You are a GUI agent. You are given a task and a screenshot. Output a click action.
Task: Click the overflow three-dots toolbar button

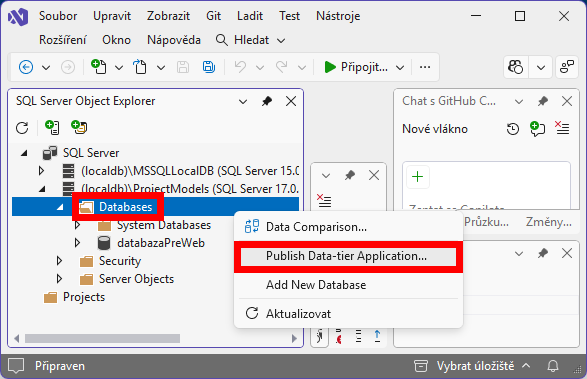[425, 67]
